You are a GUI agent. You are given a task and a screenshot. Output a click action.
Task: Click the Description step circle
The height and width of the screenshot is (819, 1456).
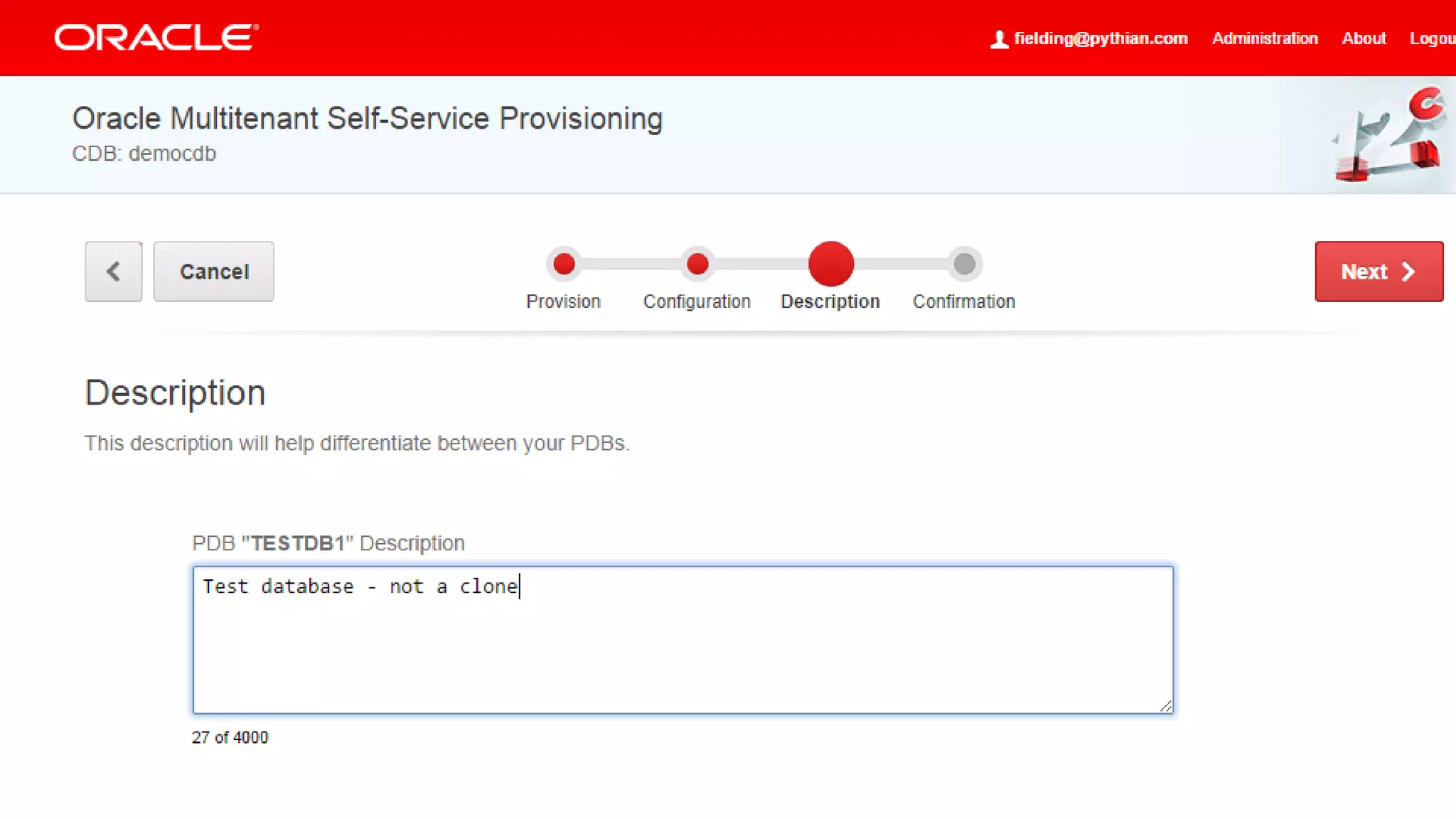(830, 264)
